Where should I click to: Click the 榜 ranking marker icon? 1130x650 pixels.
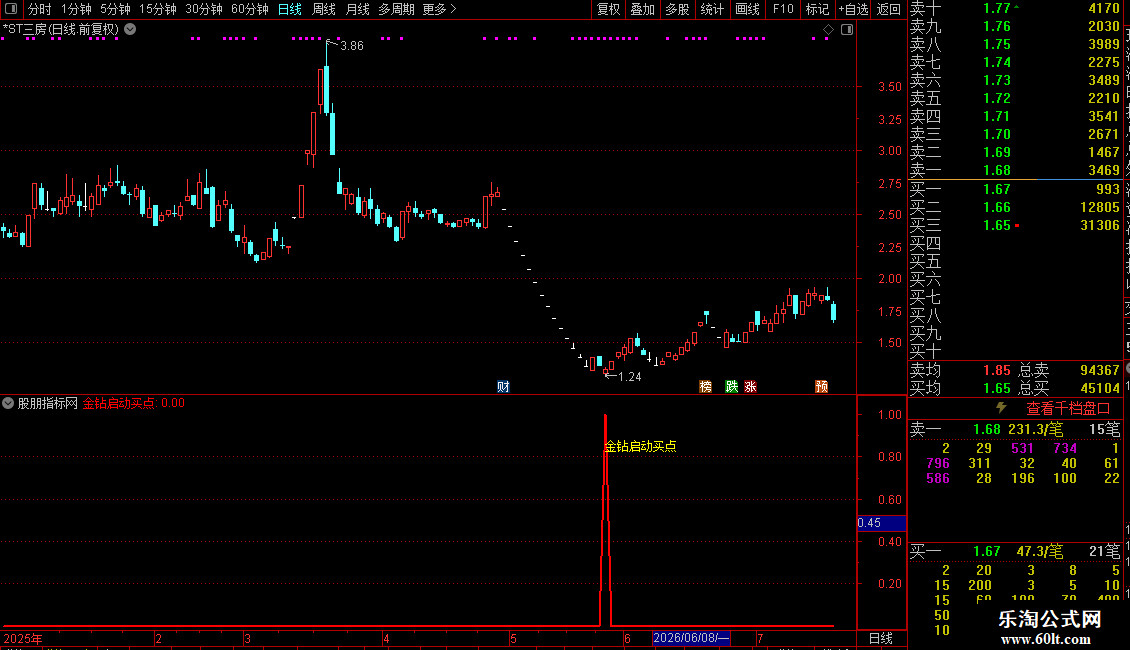[706, 387]
